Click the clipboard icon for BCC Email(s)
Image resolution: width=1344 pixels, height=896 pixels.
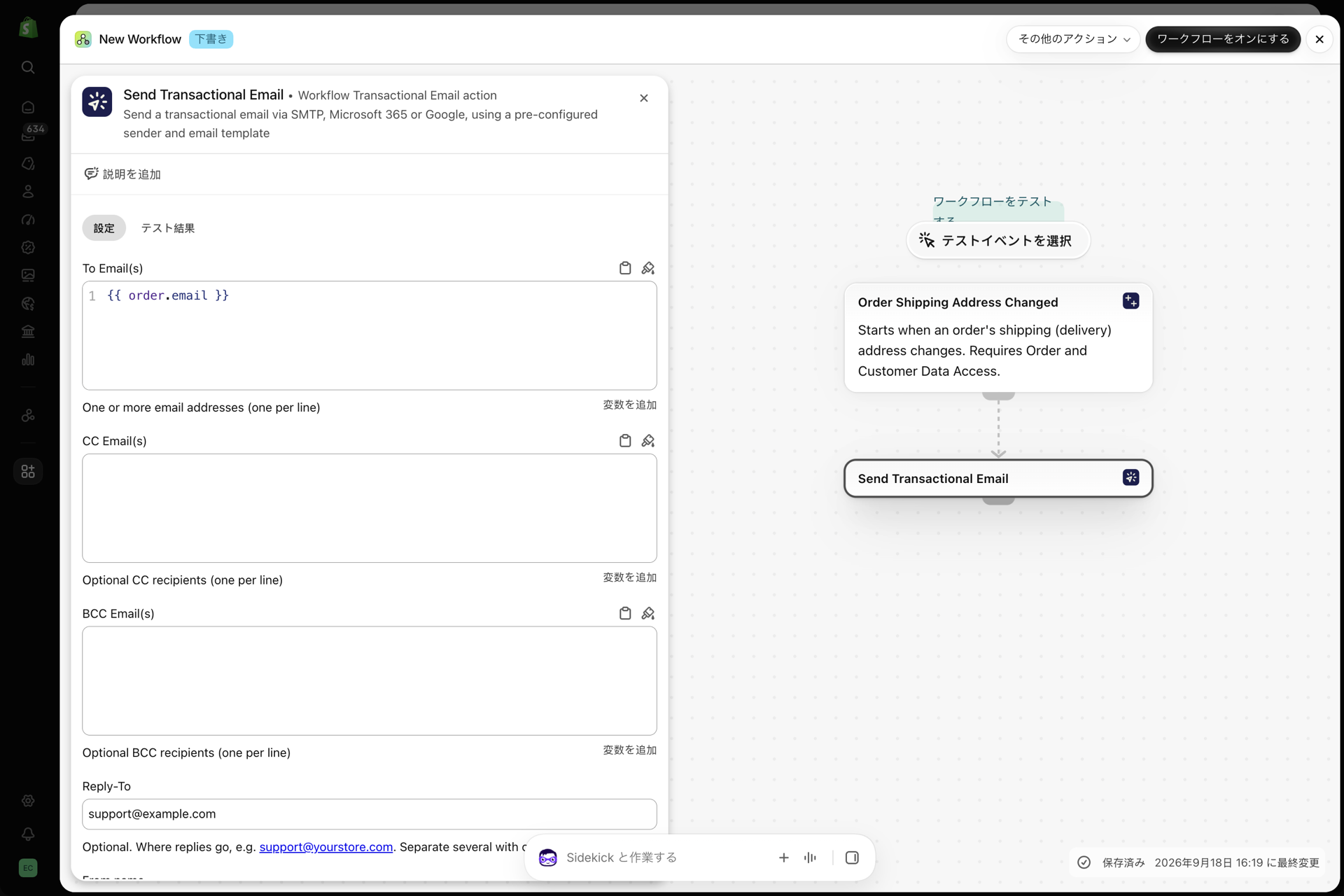coord(625,613)
